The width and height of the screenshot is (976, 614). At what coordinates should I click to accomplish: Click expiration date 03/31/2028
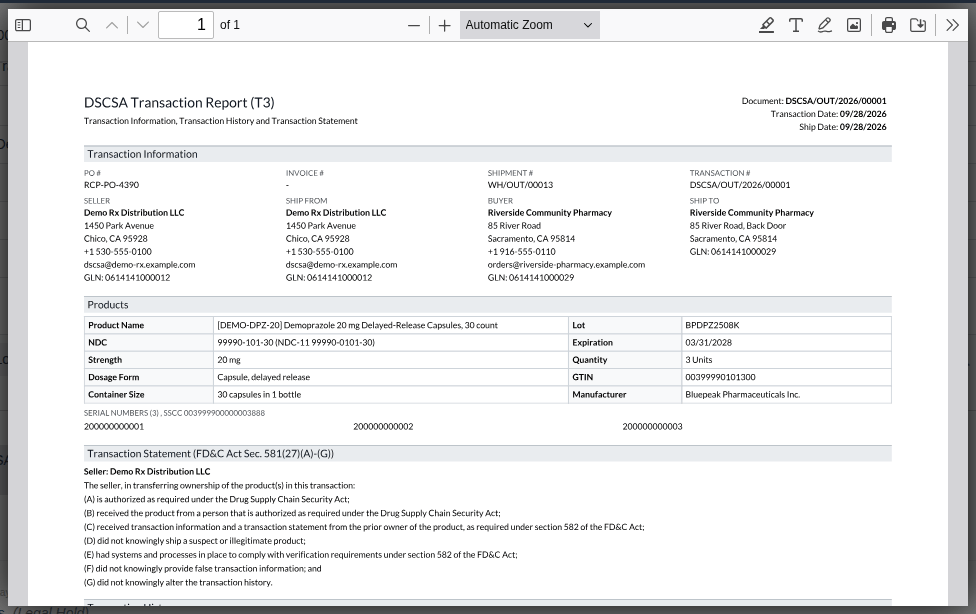(708, 342)
